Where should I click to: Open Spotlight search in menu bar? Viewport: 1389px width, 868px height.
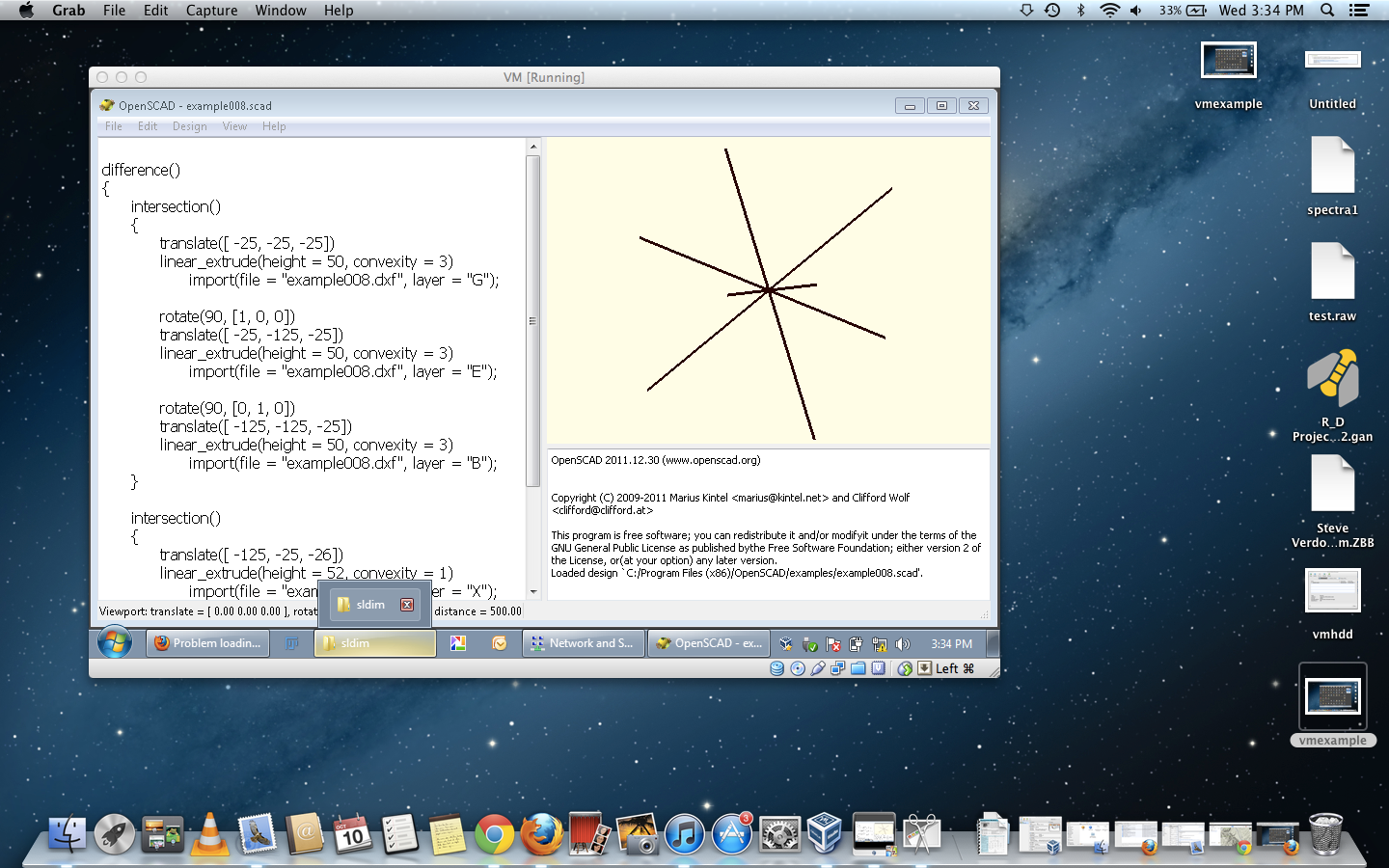coord(1327,10)
